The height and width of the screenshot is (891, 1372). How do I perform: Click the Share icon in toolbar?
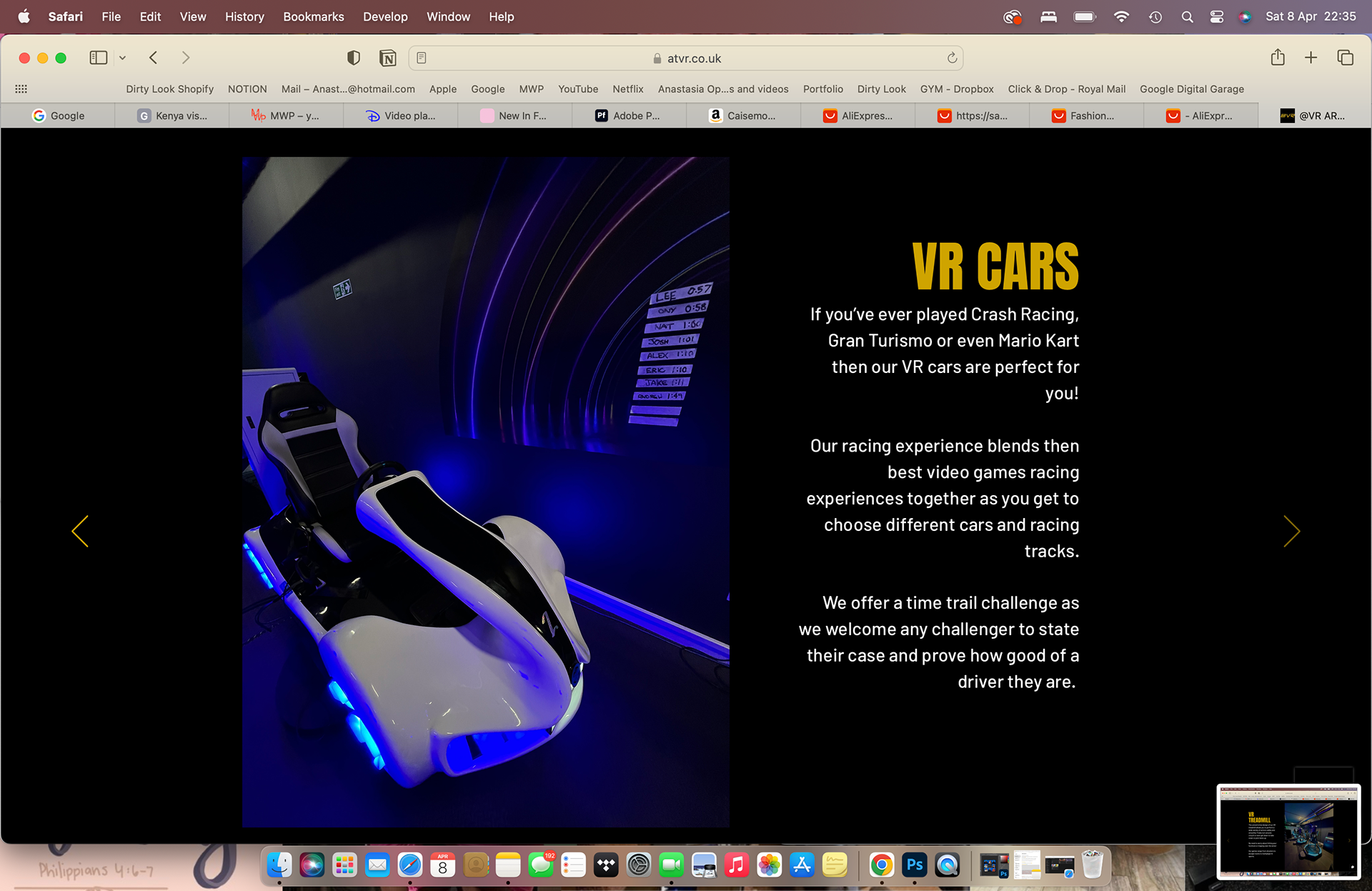[1278, 58]
